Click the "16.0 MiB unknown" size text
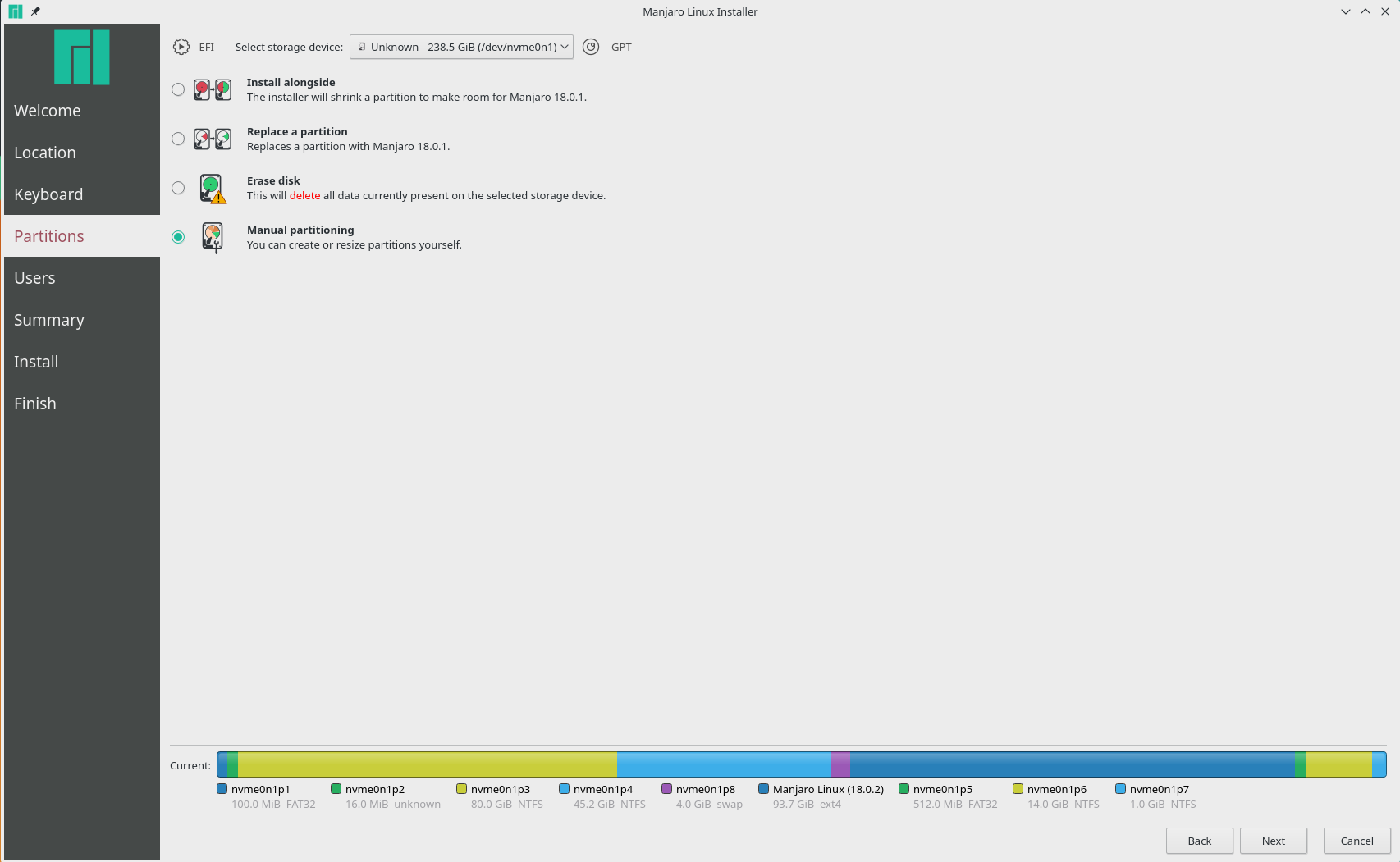The image size is (1400, 862). pyautogui.click(x=393, y=804)
